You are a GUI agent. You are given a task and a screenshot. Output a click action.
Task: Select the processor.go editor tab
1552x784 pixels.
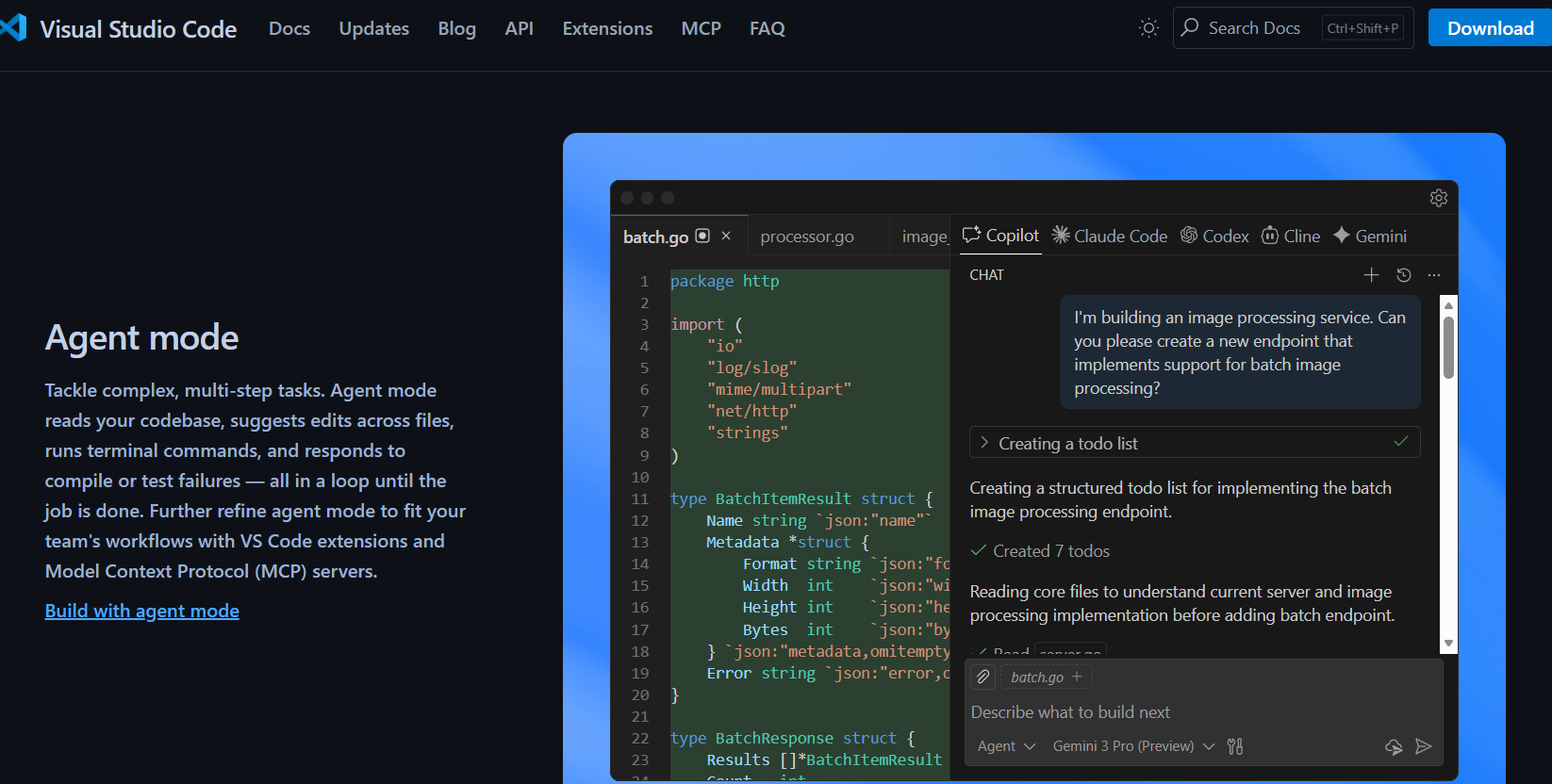(x=807, y=237)
